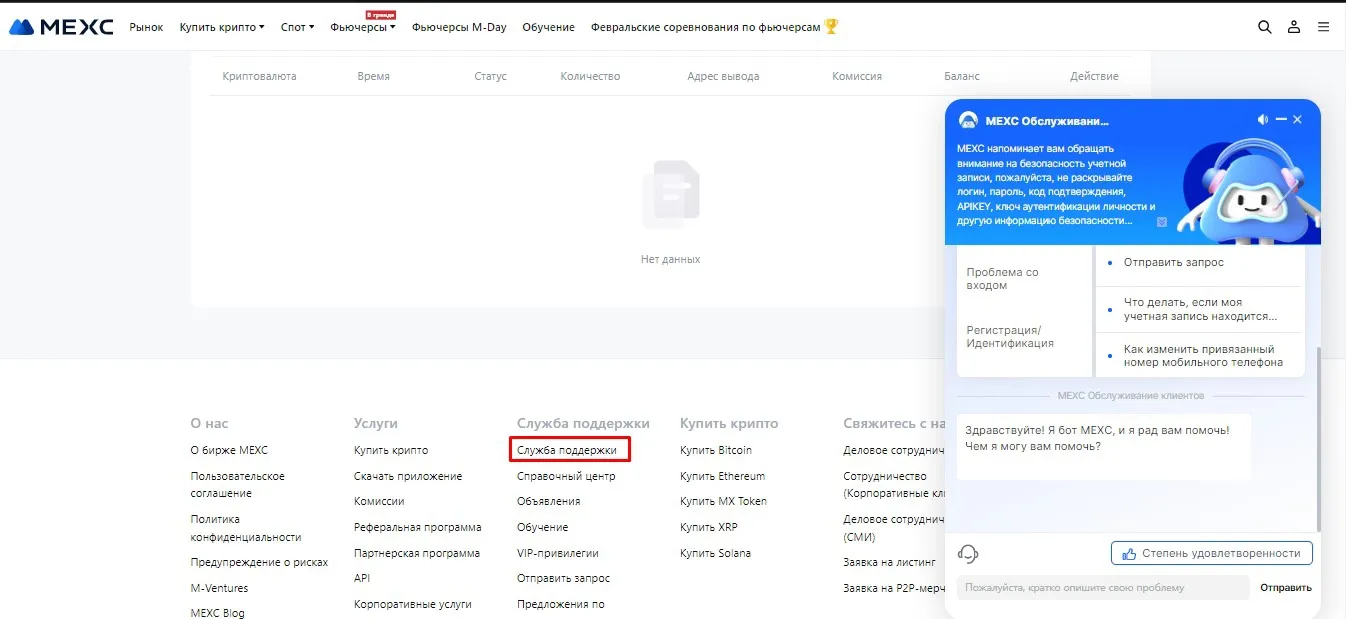Open the hamburger menu icon
1346x619 pixels.
pos(1323,27)
